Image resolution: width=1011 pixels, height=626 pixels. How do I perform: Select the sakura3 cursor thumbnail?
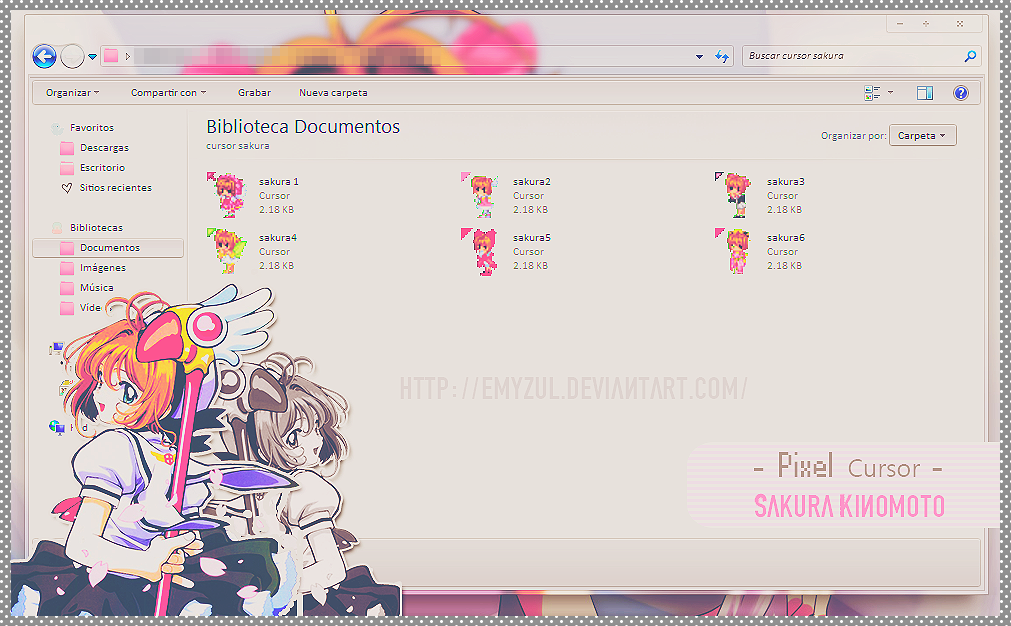(x=734, y=195)
